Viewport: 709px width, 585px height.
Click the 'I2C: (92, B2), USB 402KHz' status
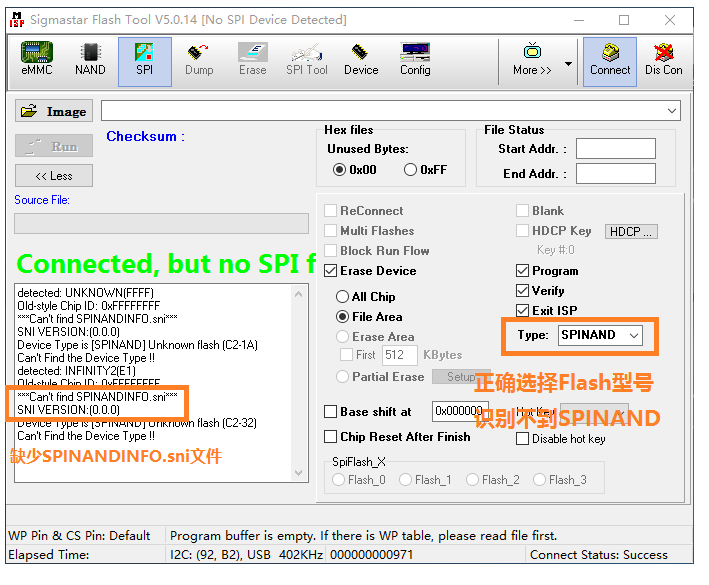246,555
